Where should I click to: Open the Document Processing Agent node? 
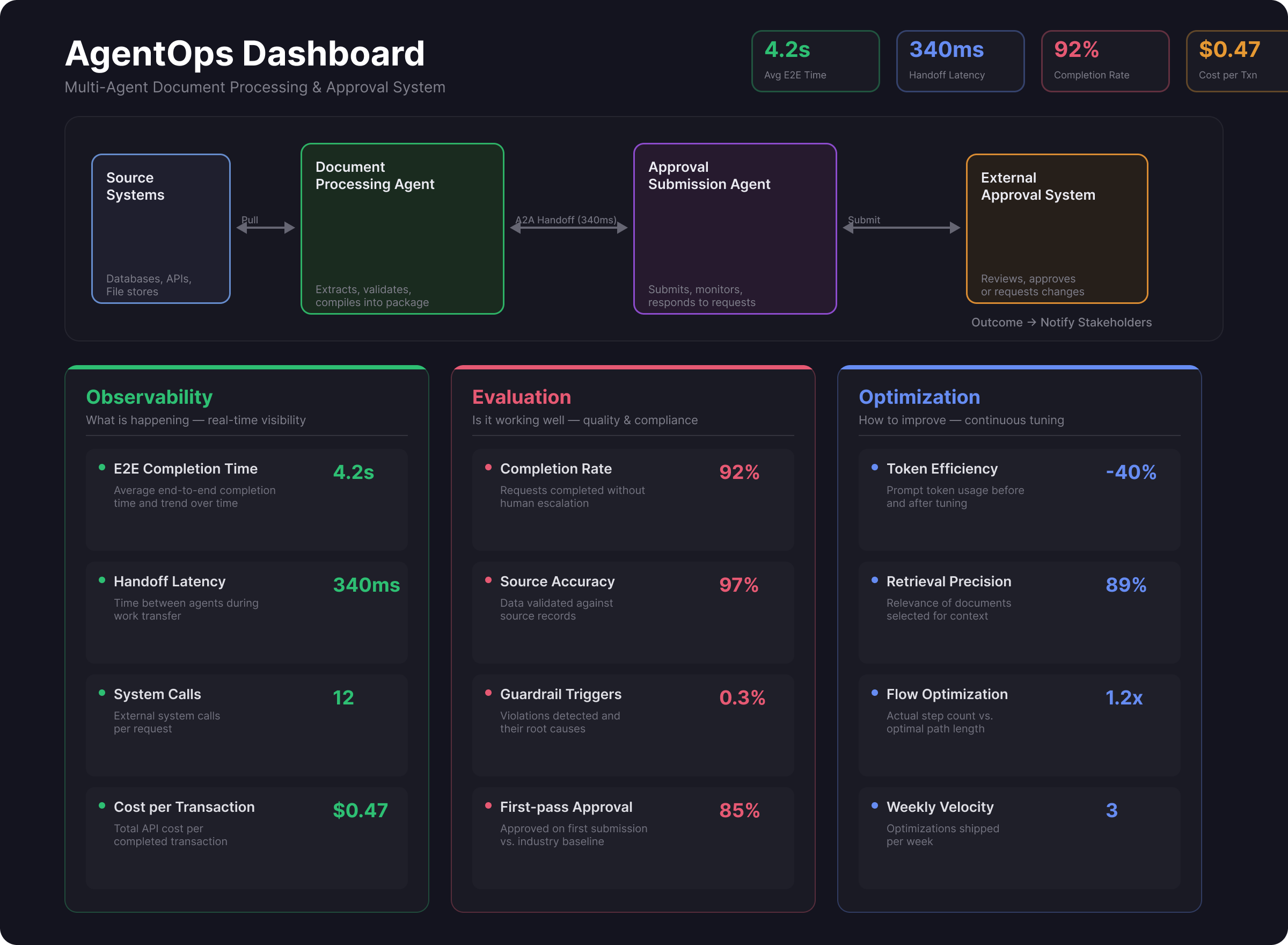point(402,228)
